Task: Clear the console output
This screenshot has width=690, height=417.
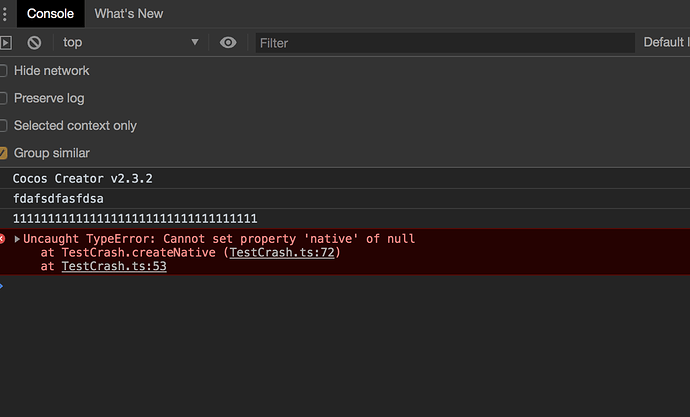Action: pos(34,42)
